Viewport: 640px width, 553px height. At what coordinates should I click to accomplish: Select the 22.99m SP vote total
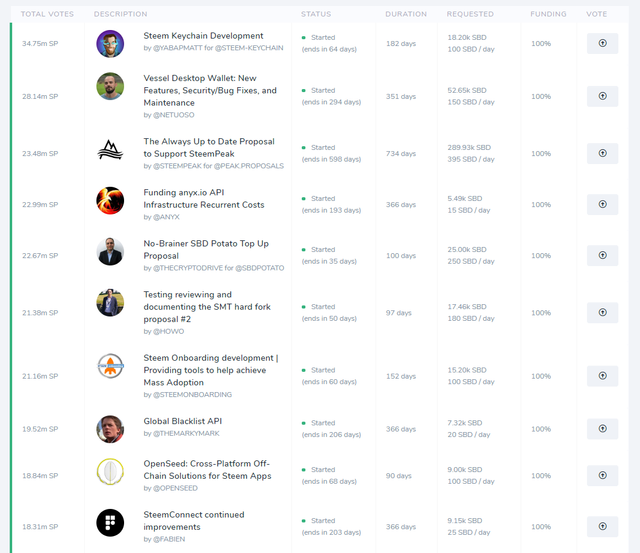point(40,205)
